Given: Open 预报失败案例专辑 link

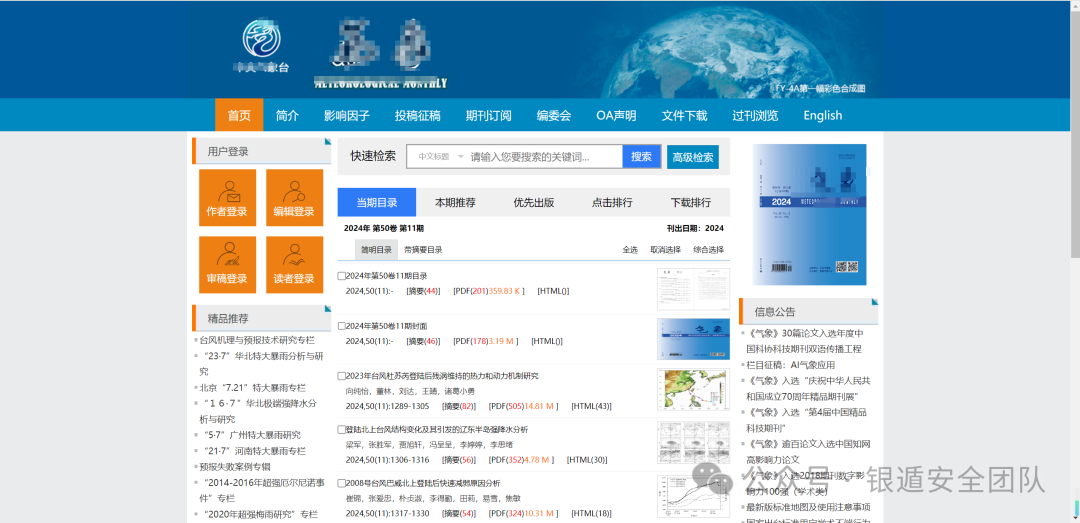Looking at the screenshot, I should click(x=235, y=466).
